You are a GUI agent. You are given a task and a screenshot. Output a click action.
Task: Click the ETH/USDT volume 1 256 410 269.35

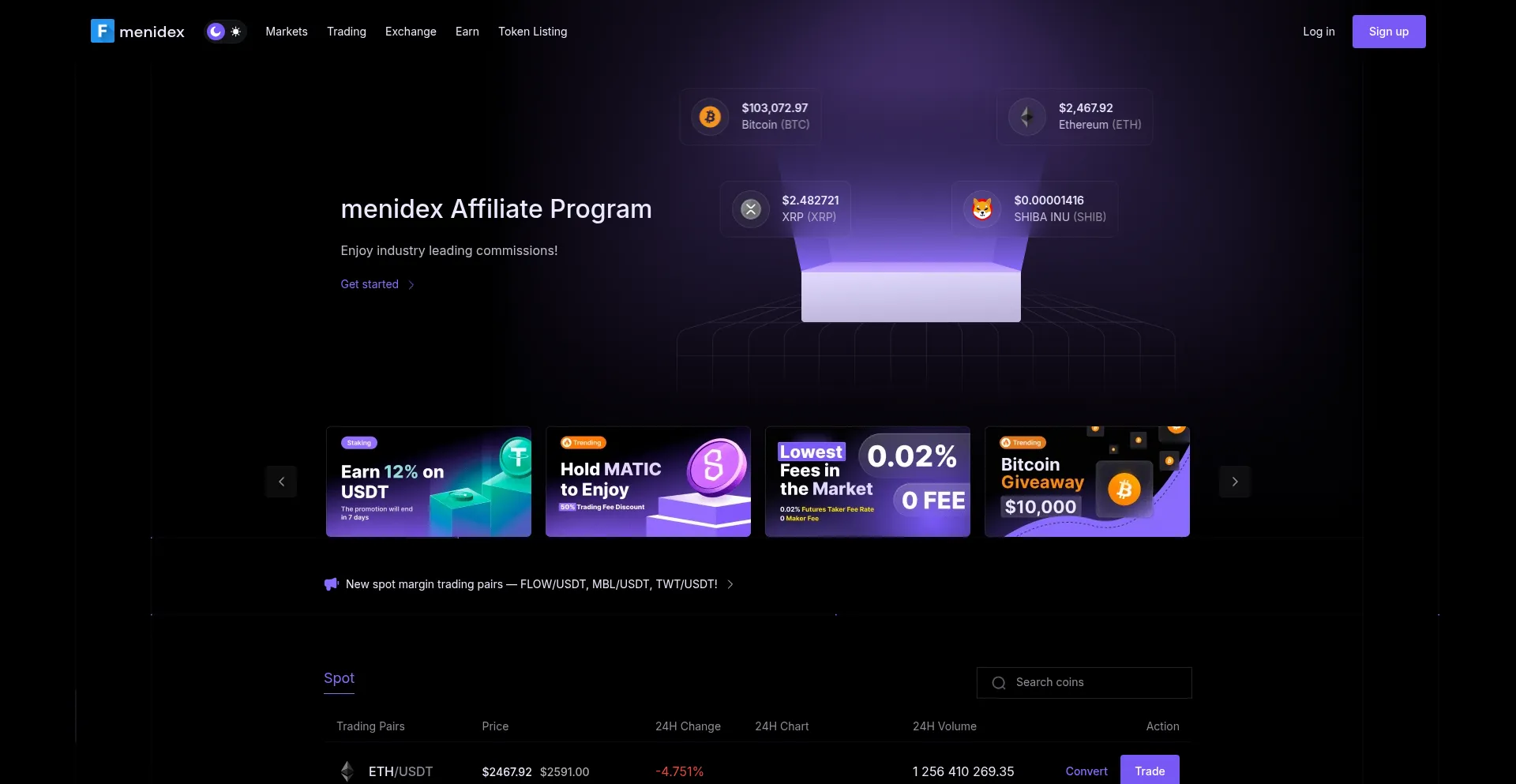pos(963,771)
